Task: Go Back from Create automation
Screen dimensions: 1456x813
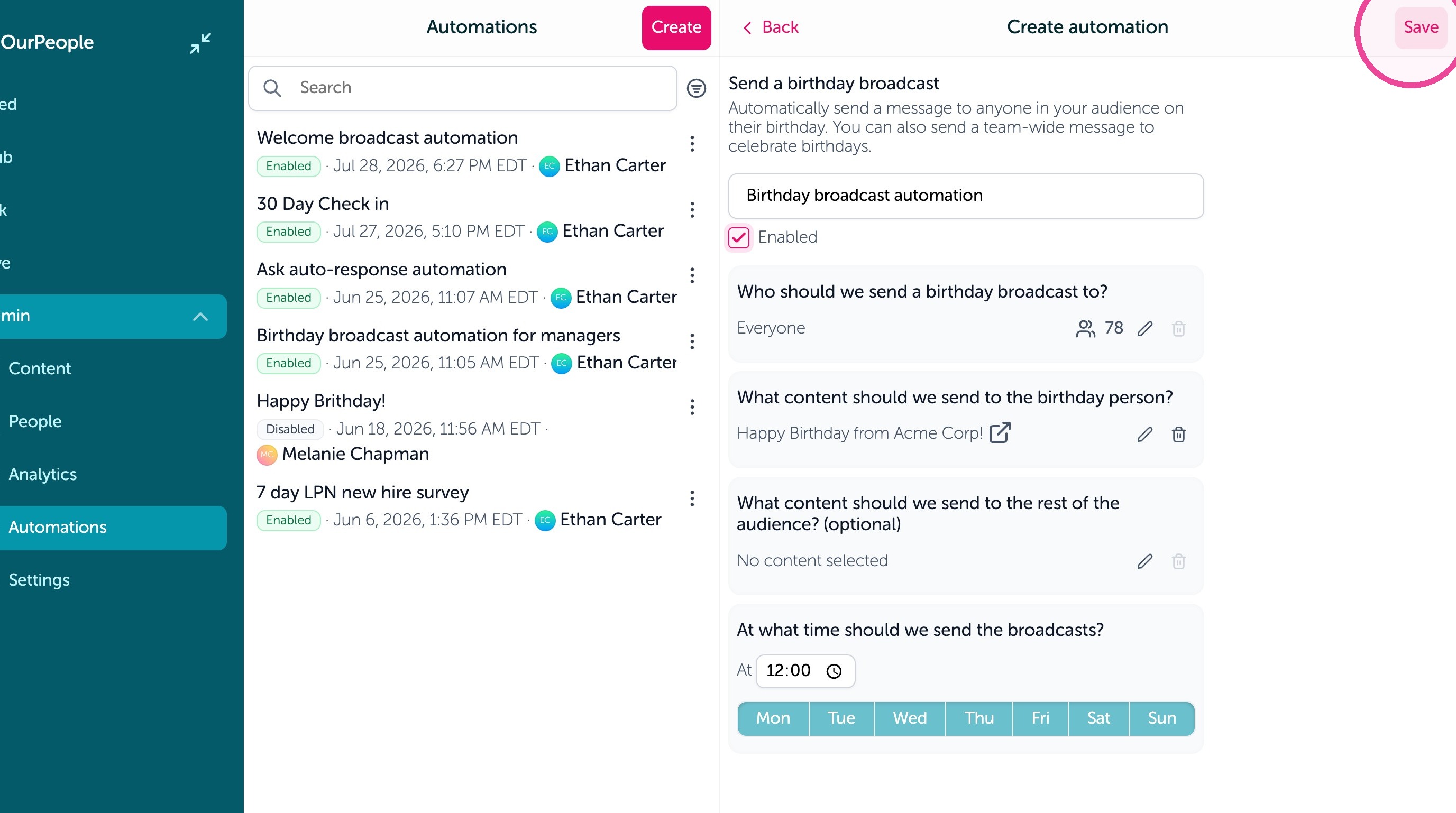Action: 770,27
